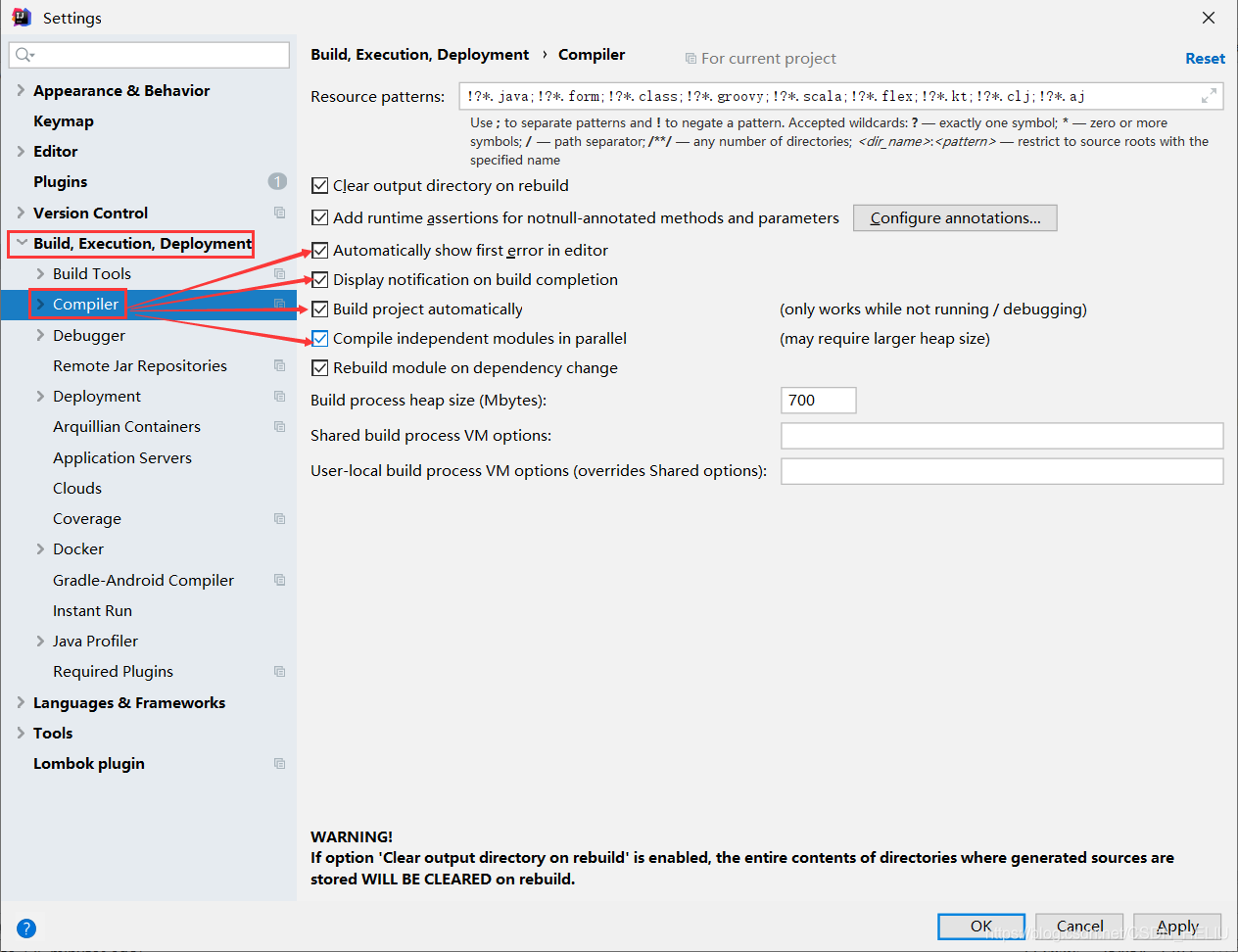Collapse the Build, Execution, Deployment section
1238x952 pixels.
tap(21, 243)
